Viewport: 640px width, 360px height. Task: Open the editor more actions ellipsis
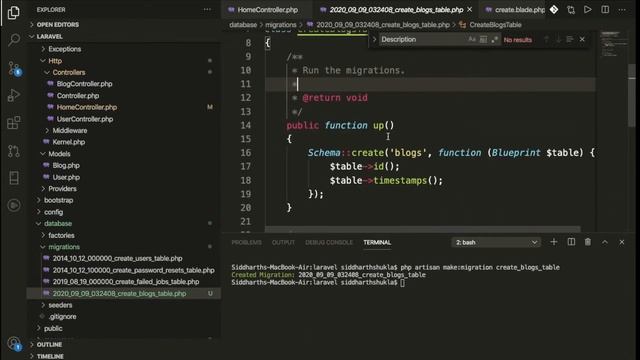[x=622, y=9]
